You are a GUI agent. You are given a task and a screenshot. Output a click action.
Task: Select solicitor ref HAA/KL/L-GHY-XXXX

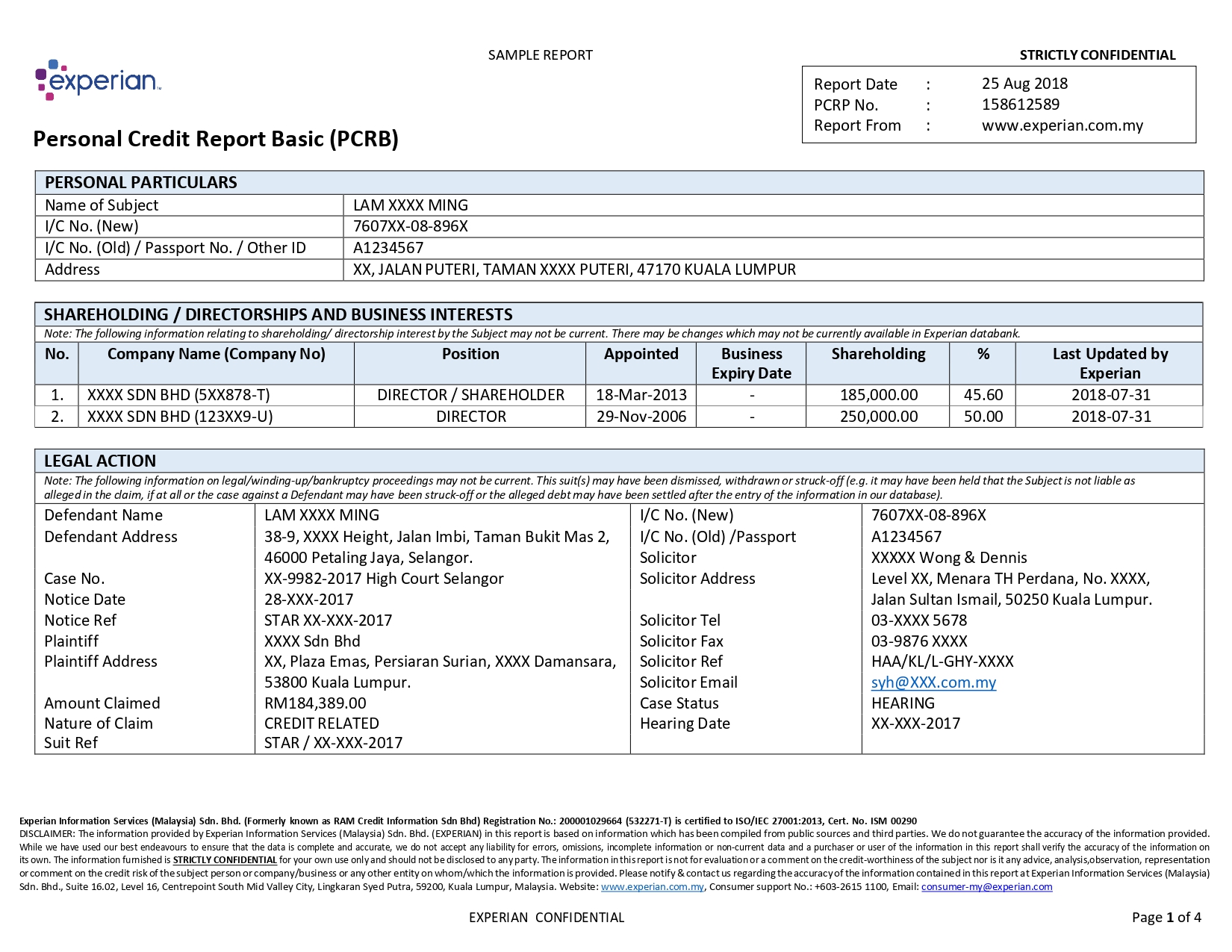pyautogui.click(x=942, y=662)
